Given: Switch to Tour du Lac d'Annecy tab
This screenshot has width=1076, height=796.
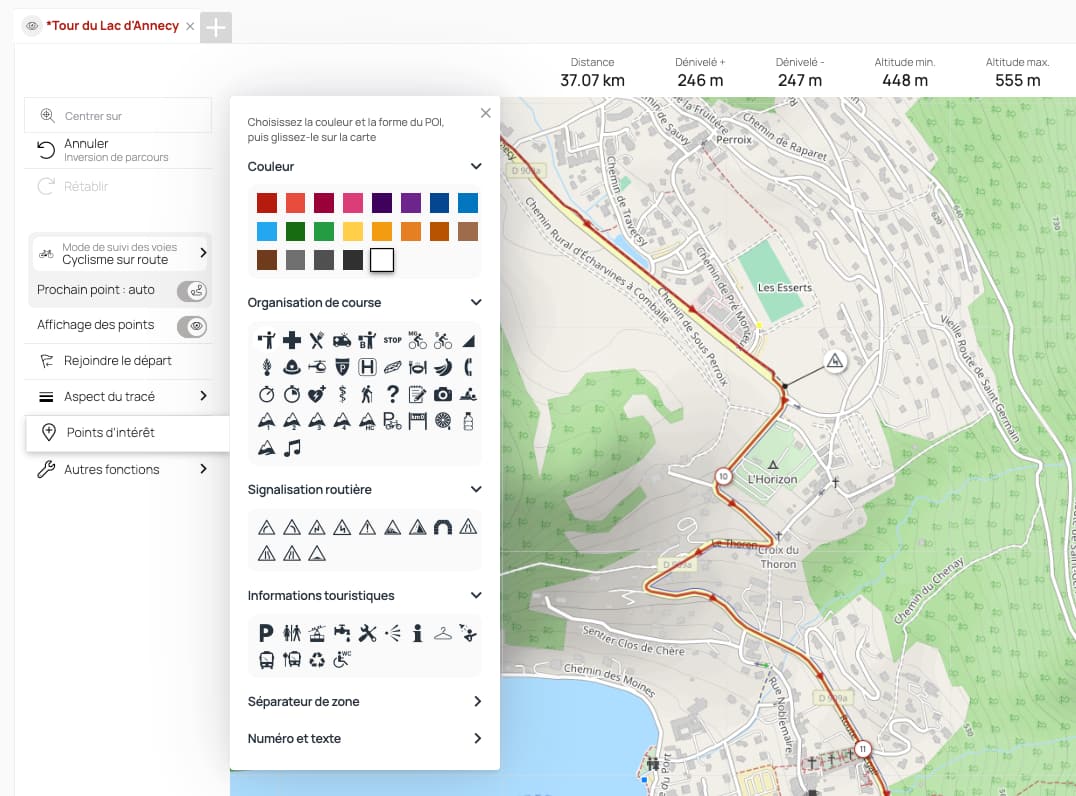Looking at the screenshot, I should click(x=113, y=26).
